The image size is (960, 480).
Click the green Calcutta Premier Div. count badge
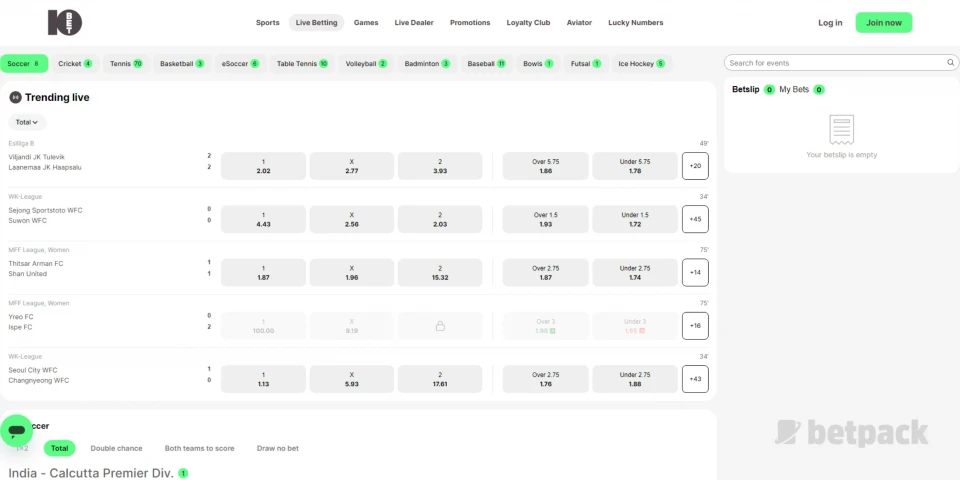pyautogui.click(x=183, y=473)
